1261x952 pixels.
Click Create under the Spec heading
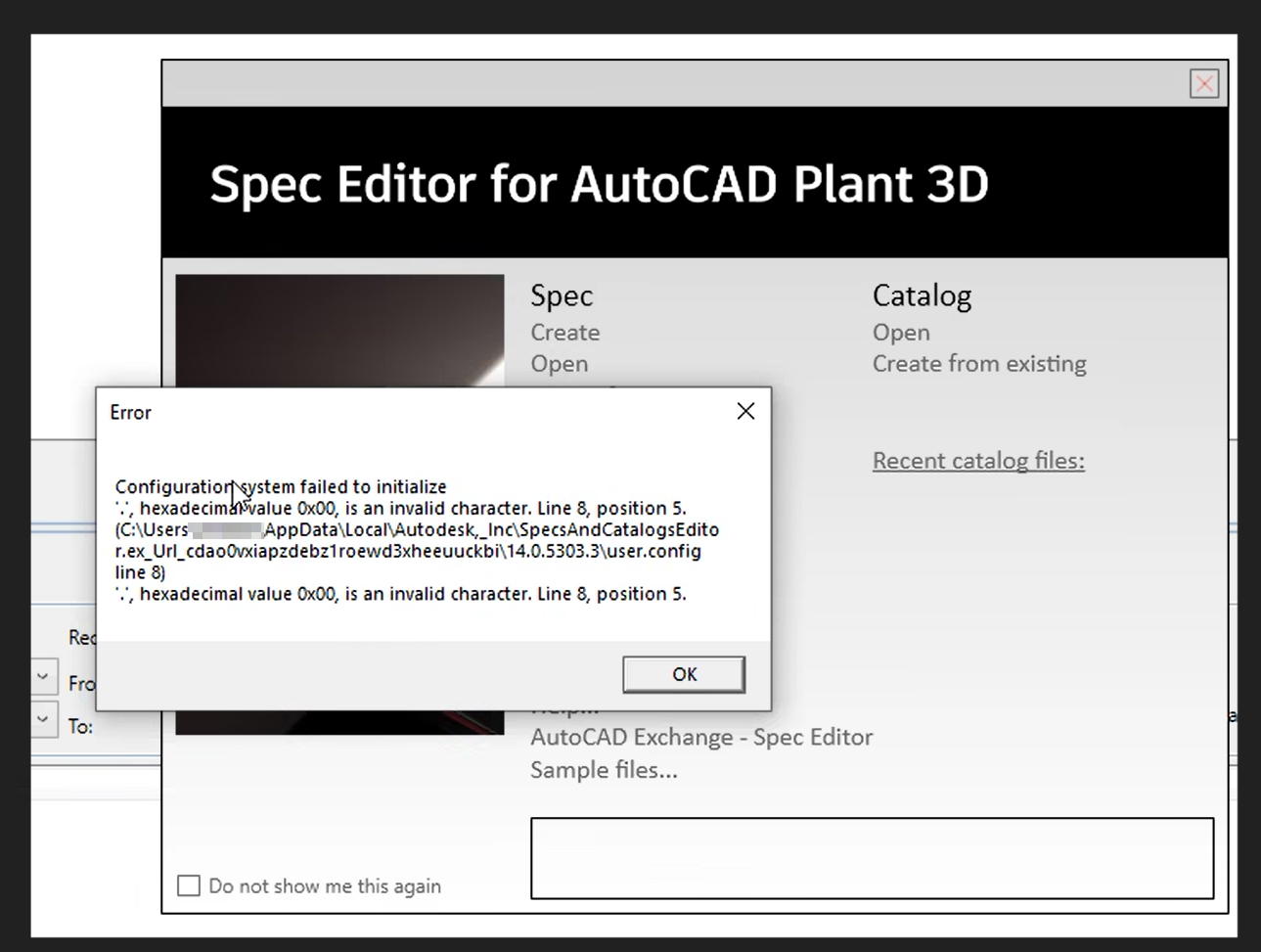(x=565, y=333)
